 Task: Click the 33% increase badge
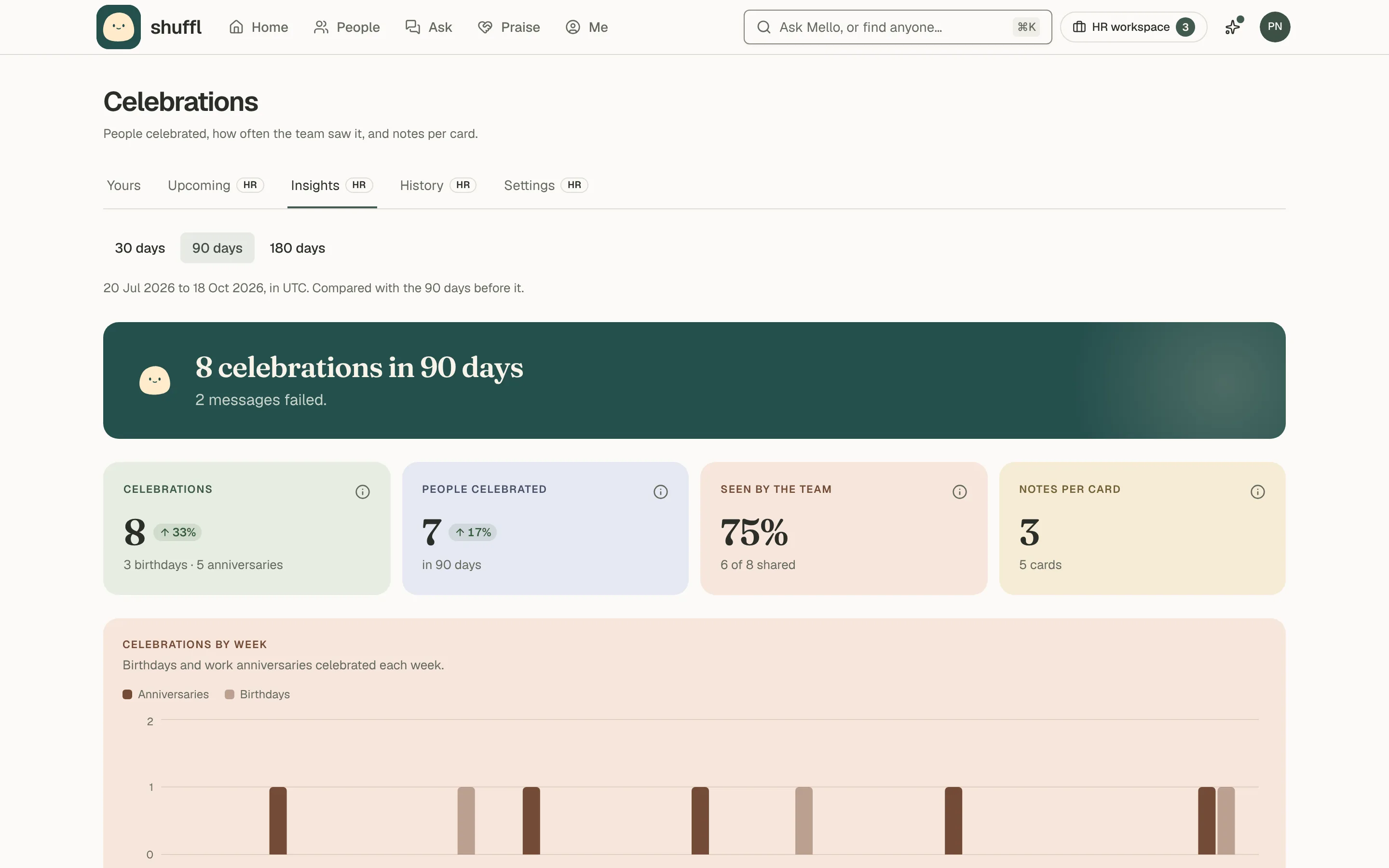pyautogui.click(x=177, y=532)
